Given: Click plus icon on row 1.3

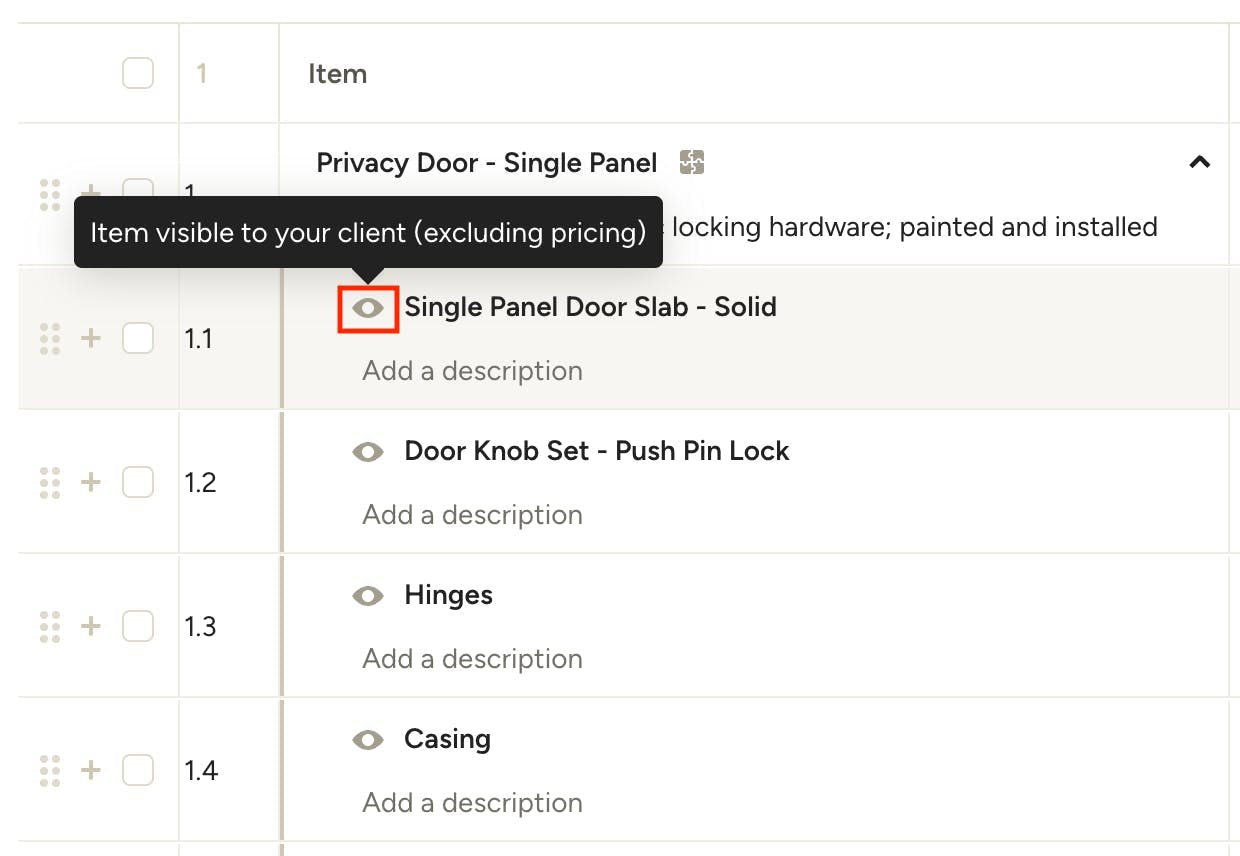Looking at the screenshot, I should [91, 626].
